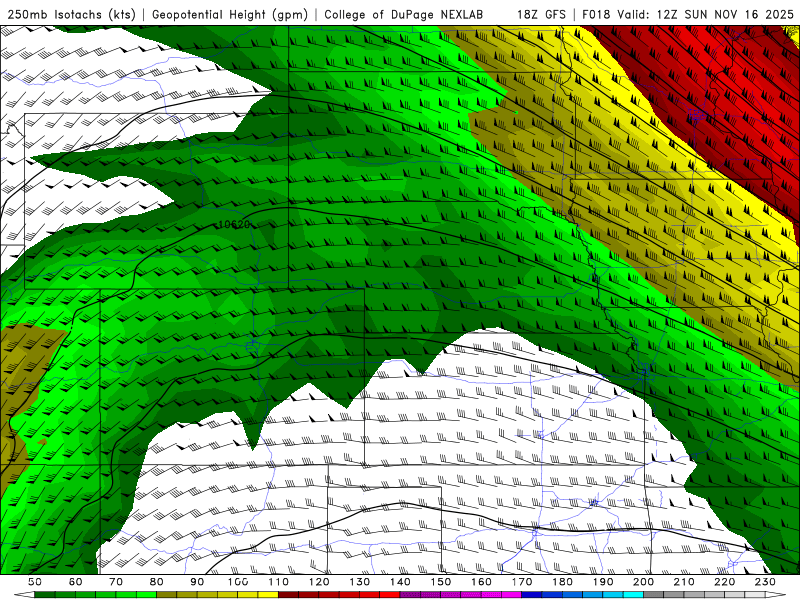Click the 60 label on the color scale
Image resolution: width=800 pixels, height=600 pixels.
76,582
